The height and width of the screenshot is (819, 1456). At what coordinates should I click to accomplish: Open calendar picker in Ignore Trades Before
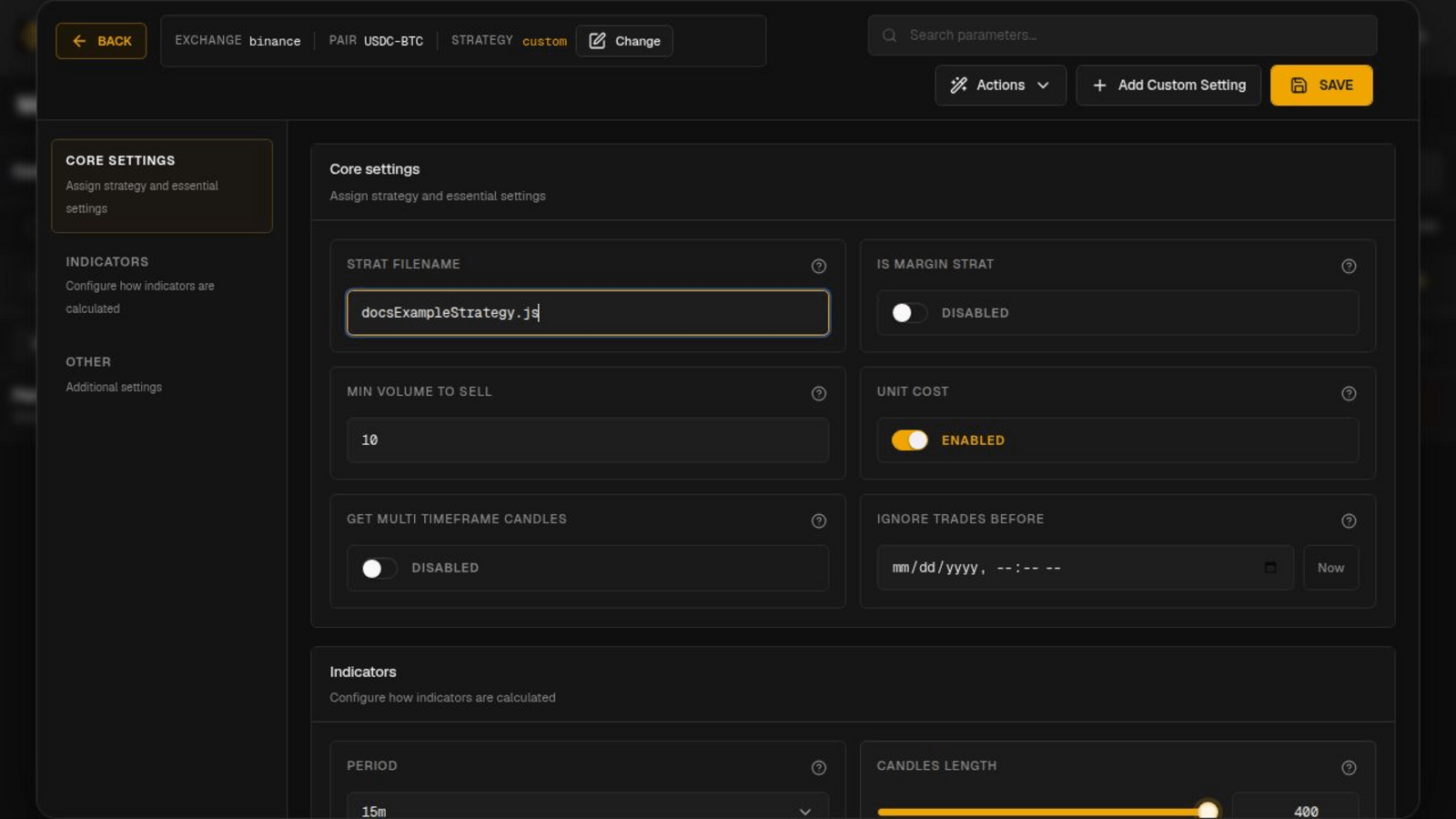tap(1270, 567)
